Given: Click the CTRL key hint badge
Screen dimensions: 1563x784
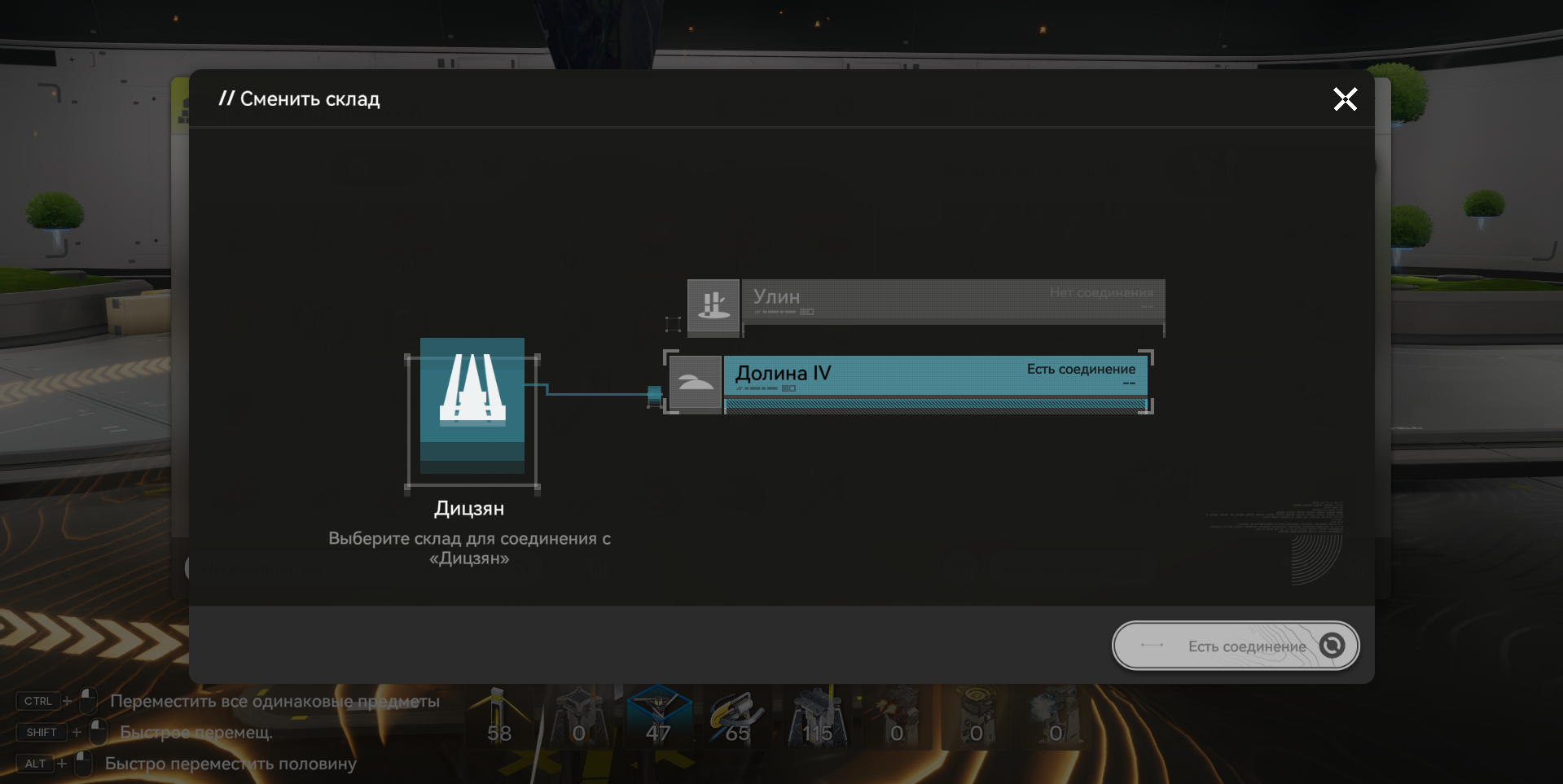Looking at the screenshot, I should coord(38,701).
